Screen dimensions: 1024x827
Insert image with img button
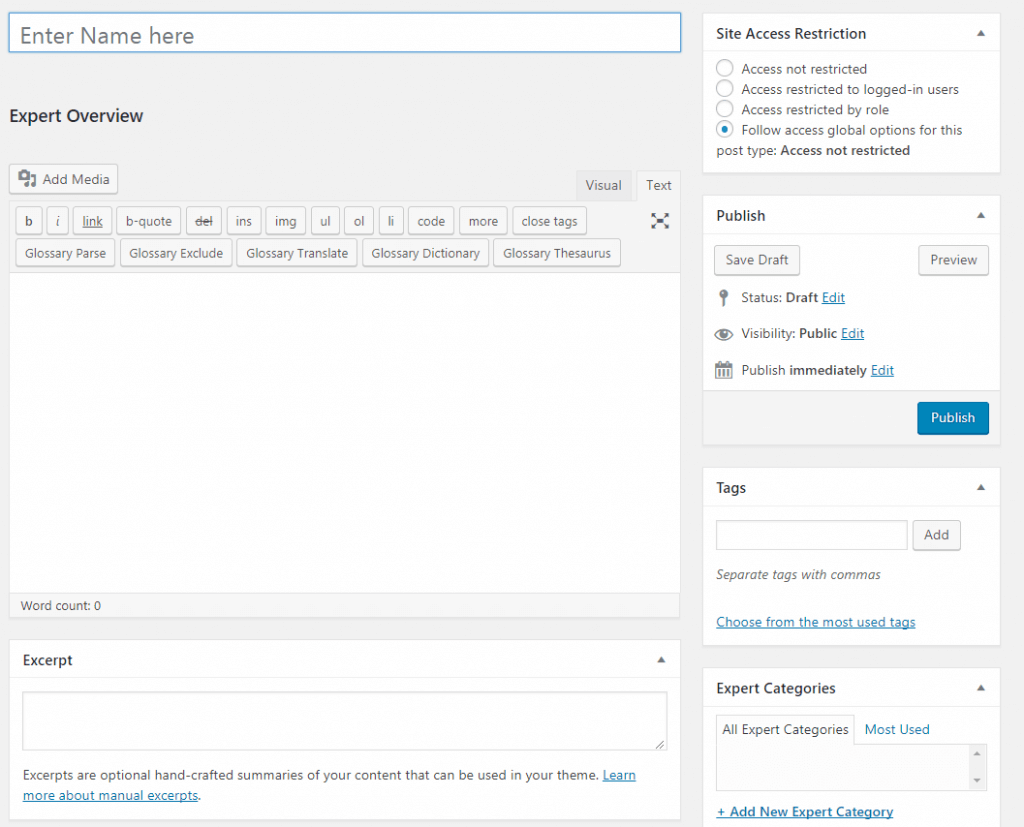coord(286,221)
